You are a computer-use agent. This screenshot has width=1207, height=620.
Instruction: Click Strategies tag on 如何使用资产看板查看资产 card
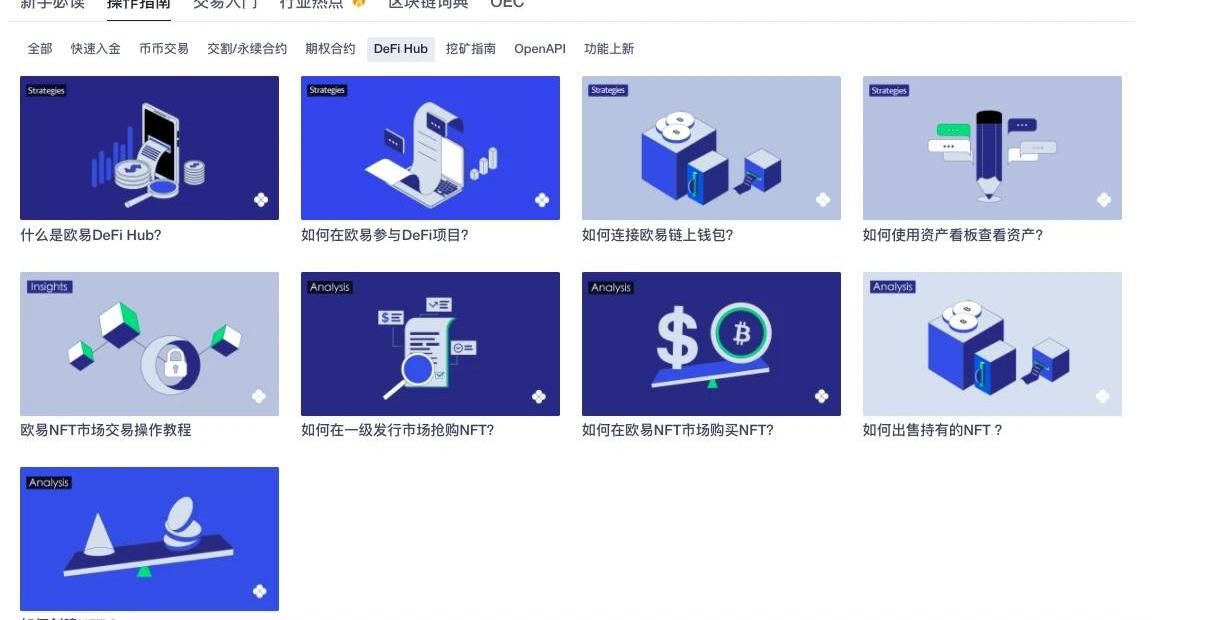(889, 91)
